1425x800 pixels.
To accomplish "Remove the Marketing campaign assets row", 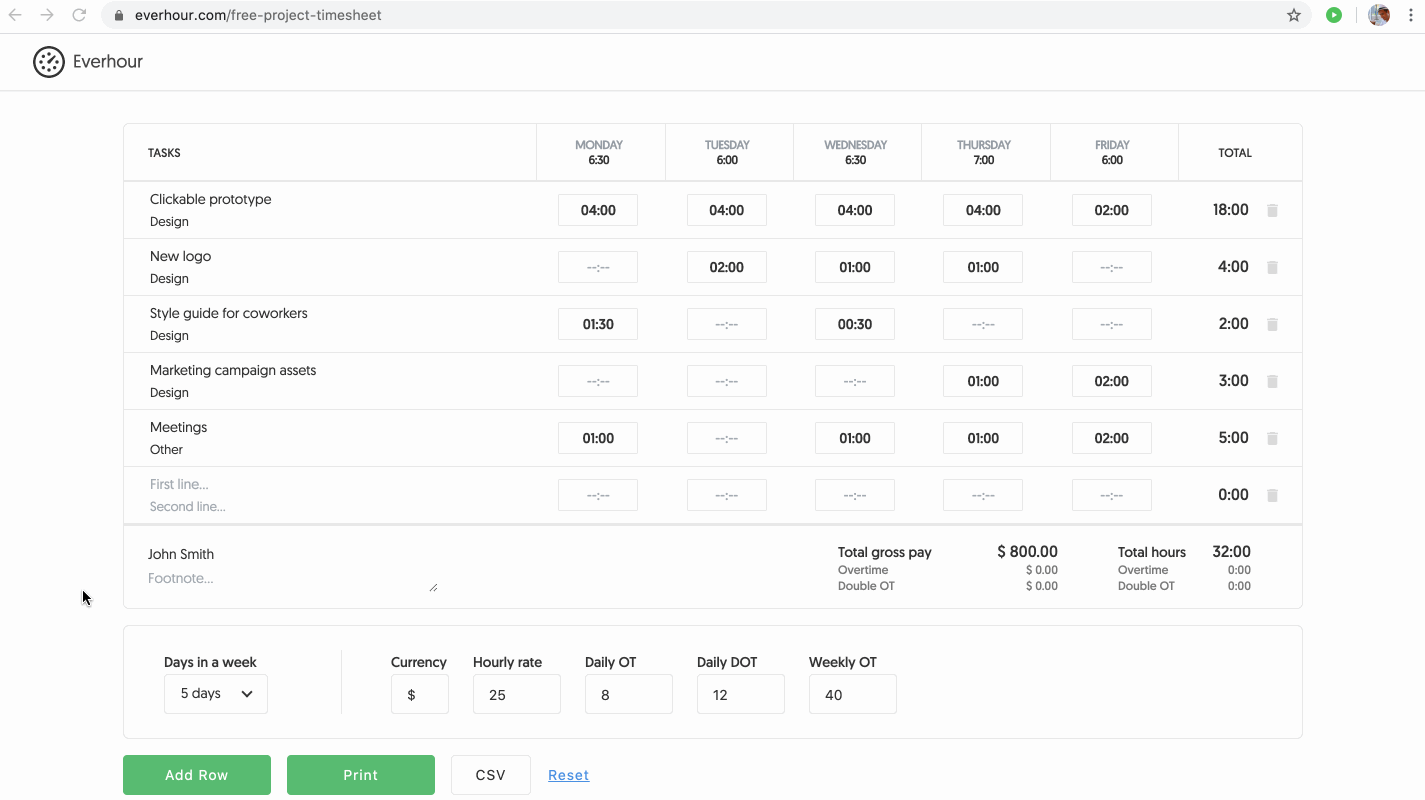I will 1272,380.
